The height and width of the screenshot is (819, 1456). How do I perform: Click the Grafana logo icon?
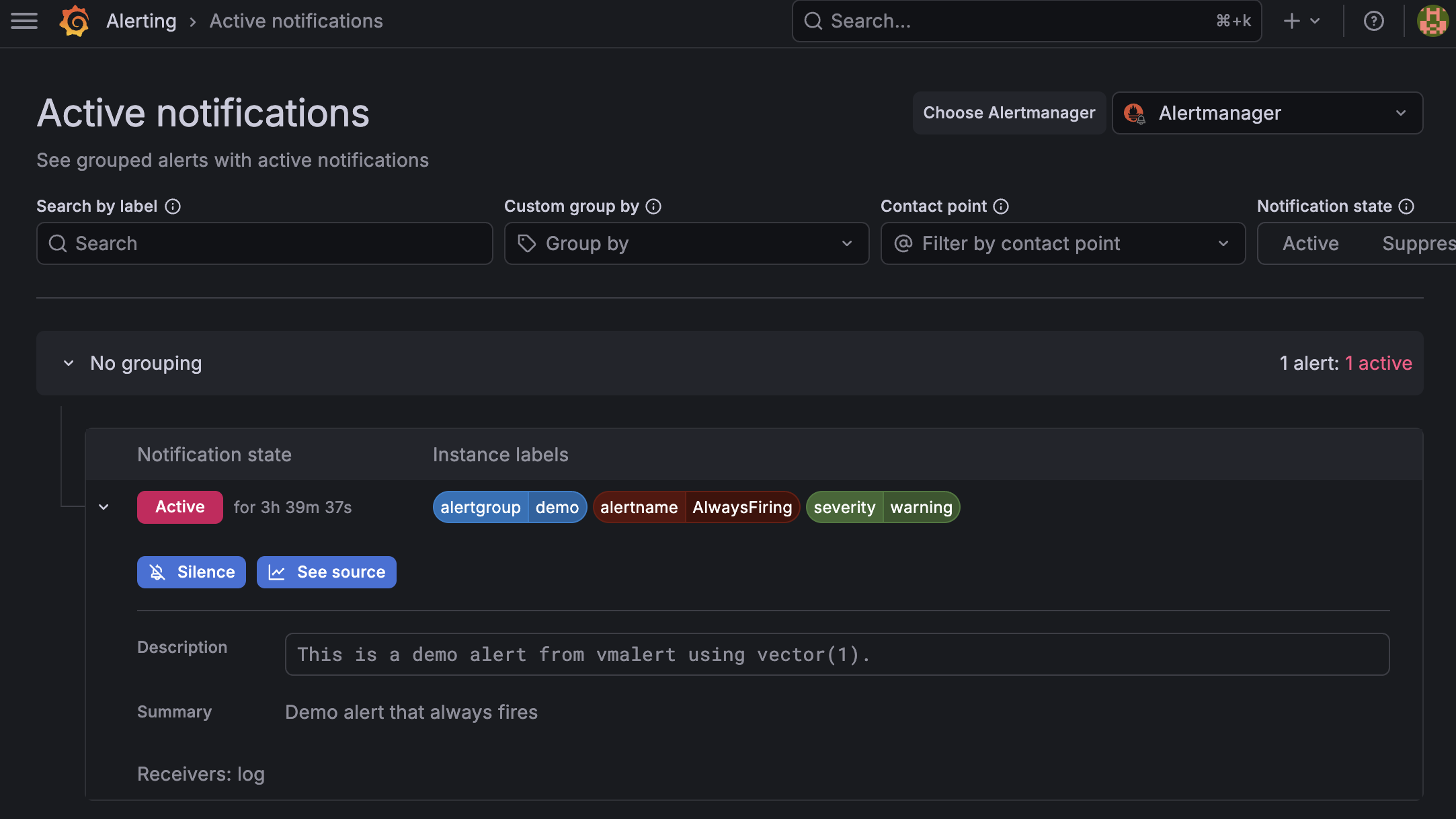74,21
